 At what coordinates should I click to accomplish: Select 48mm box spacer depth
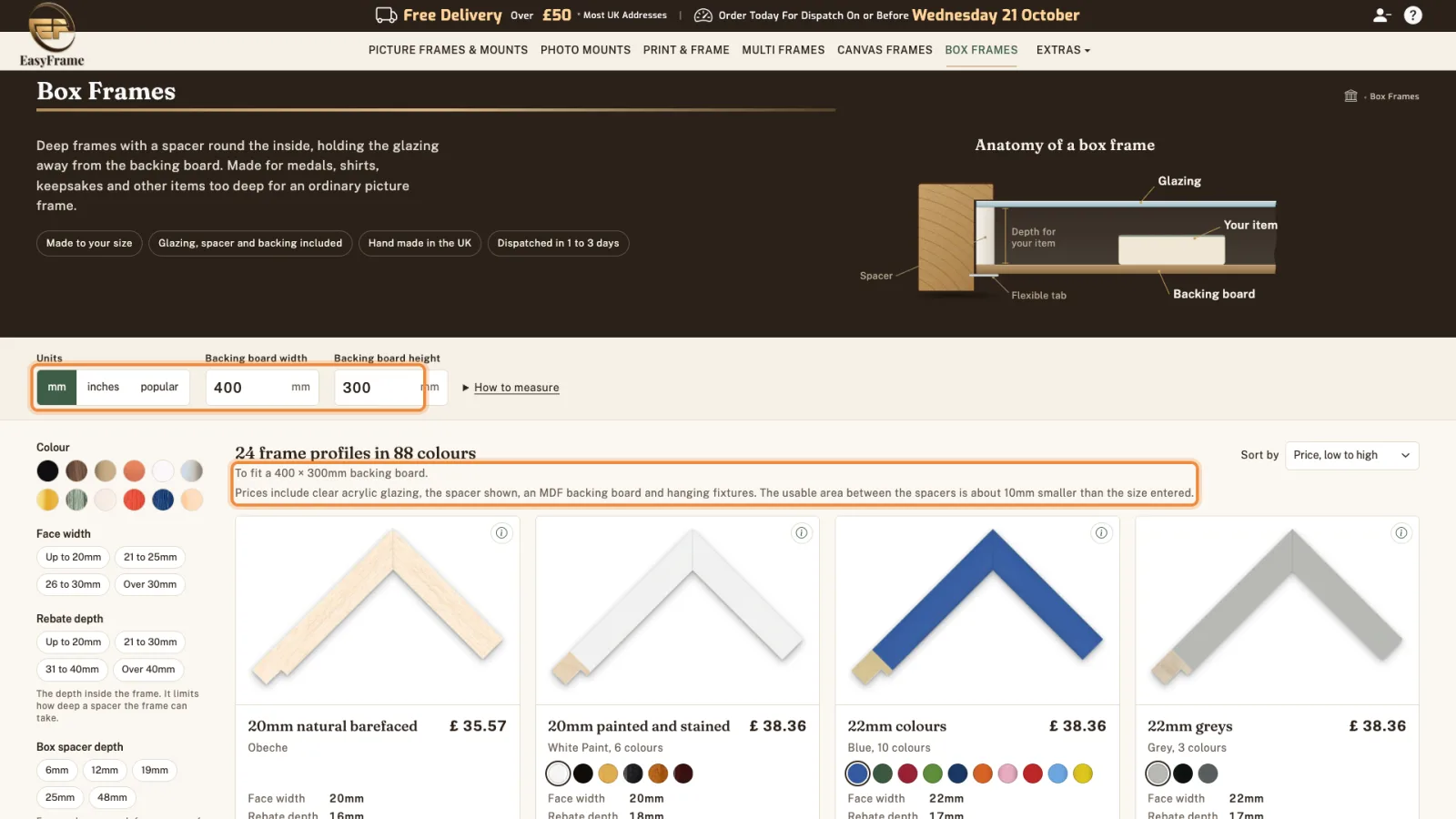pos(112,797)
